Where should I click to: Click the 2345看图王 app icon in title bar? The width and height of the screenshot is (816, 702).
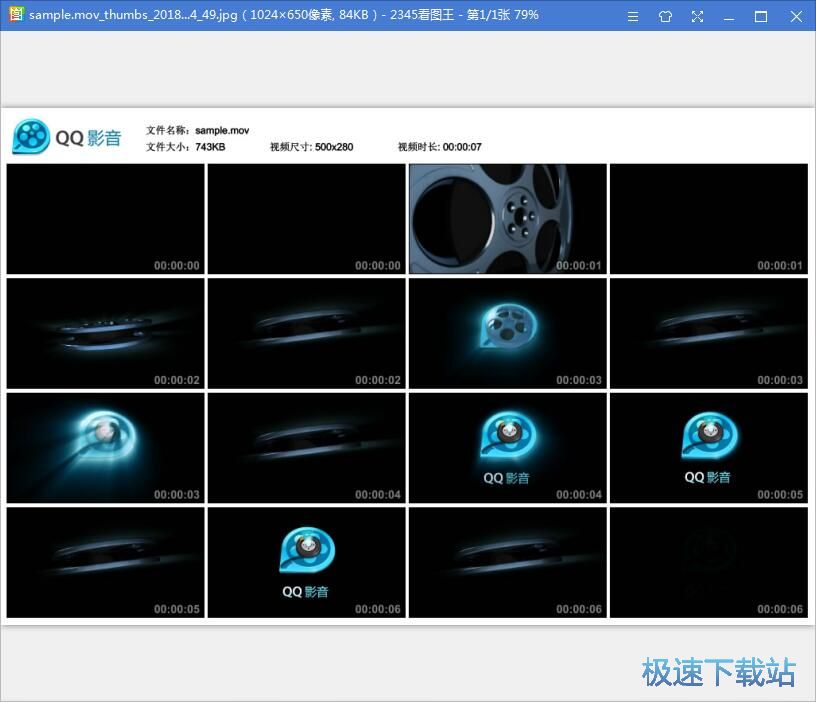(x=16, y=15)
